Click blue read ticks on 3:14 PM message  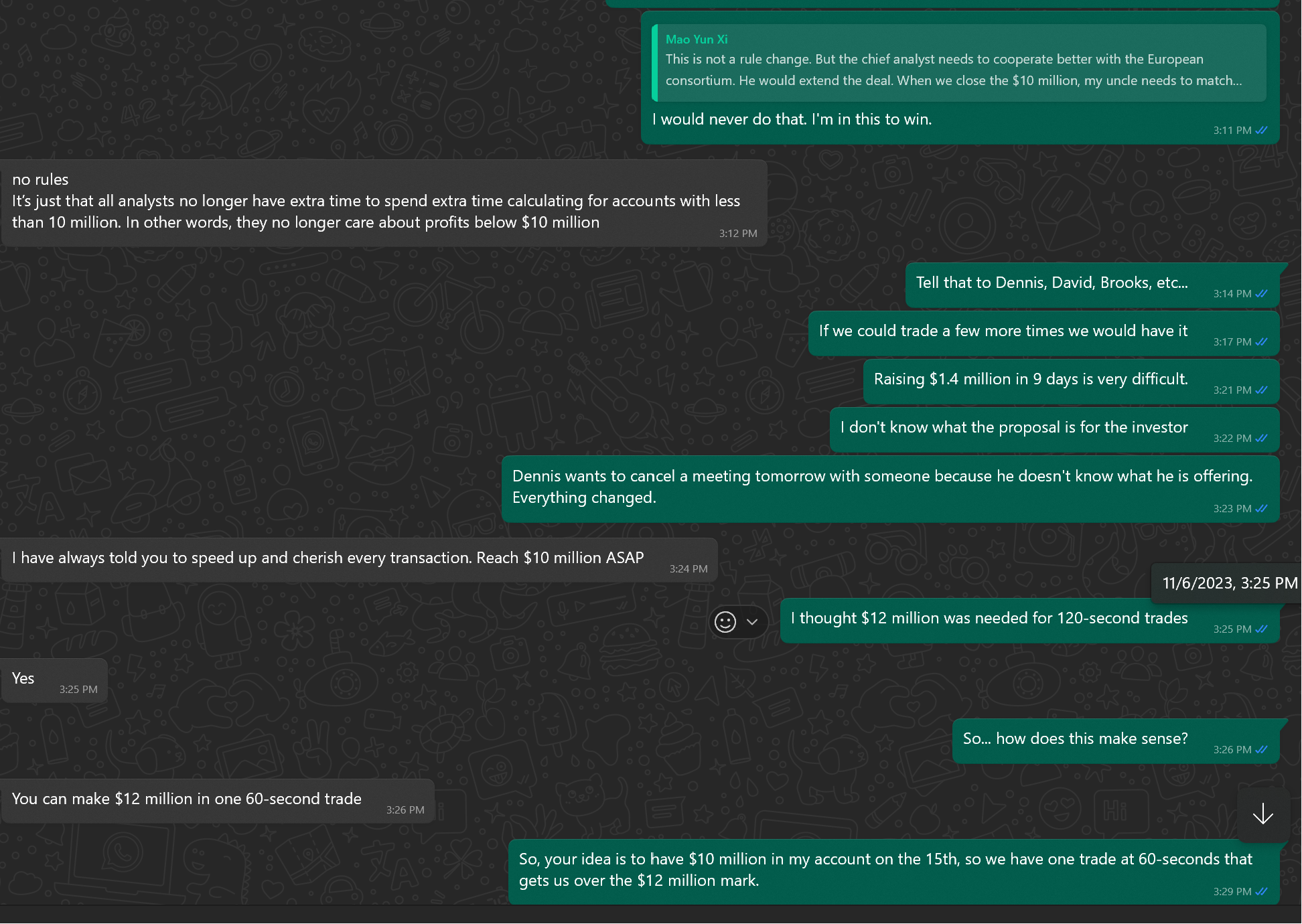tap(1261, 294)
